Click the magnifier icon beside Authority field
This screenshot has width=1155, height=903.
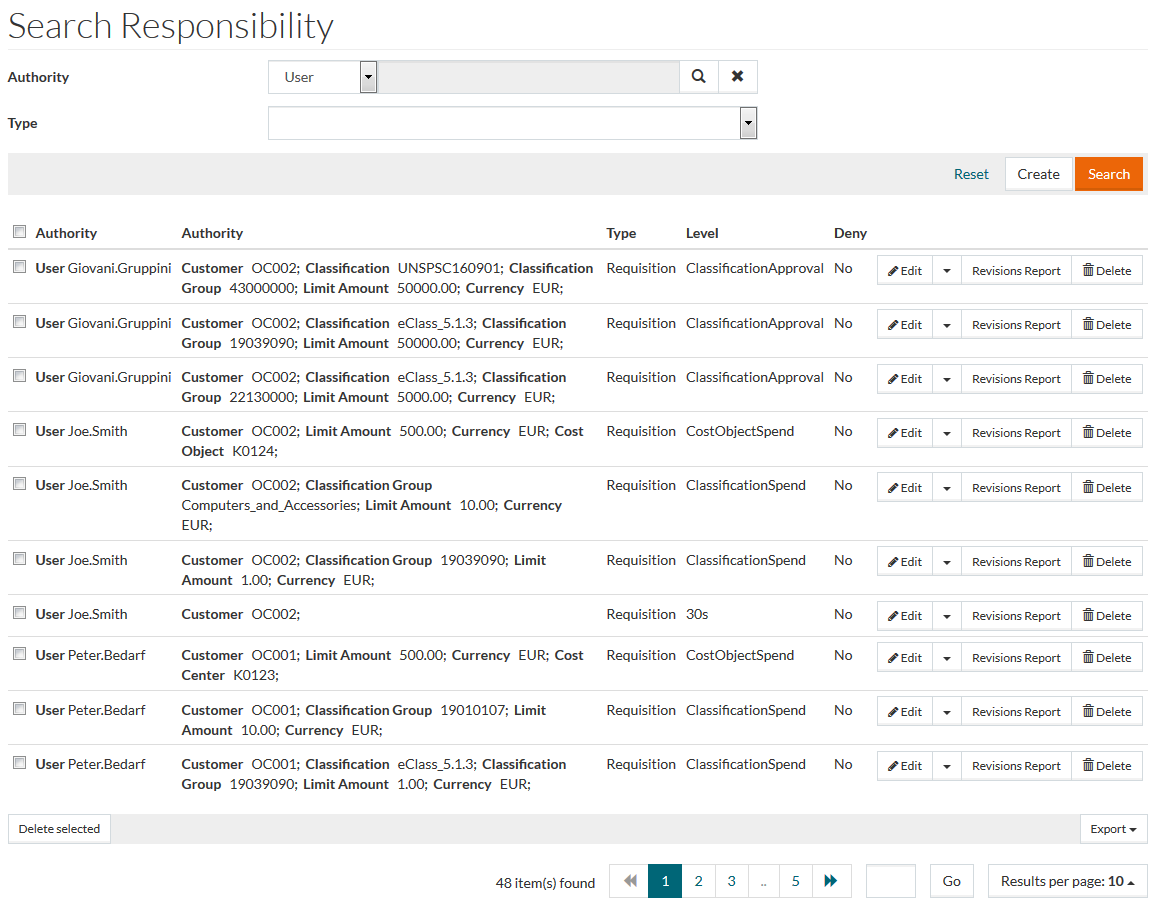[699, 77]
